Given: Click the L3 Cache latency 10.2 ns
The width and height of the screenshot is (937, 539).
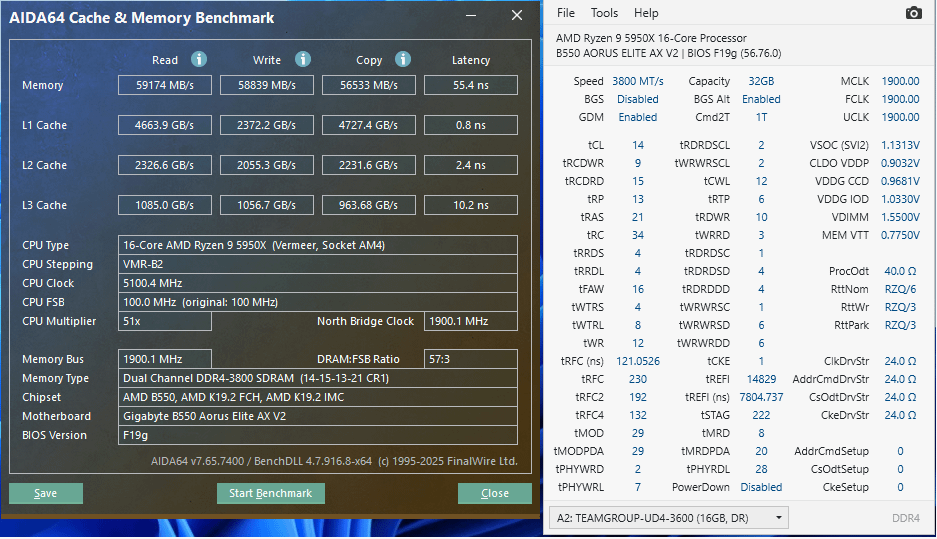Looking at the screenshot, I should 471,205.
